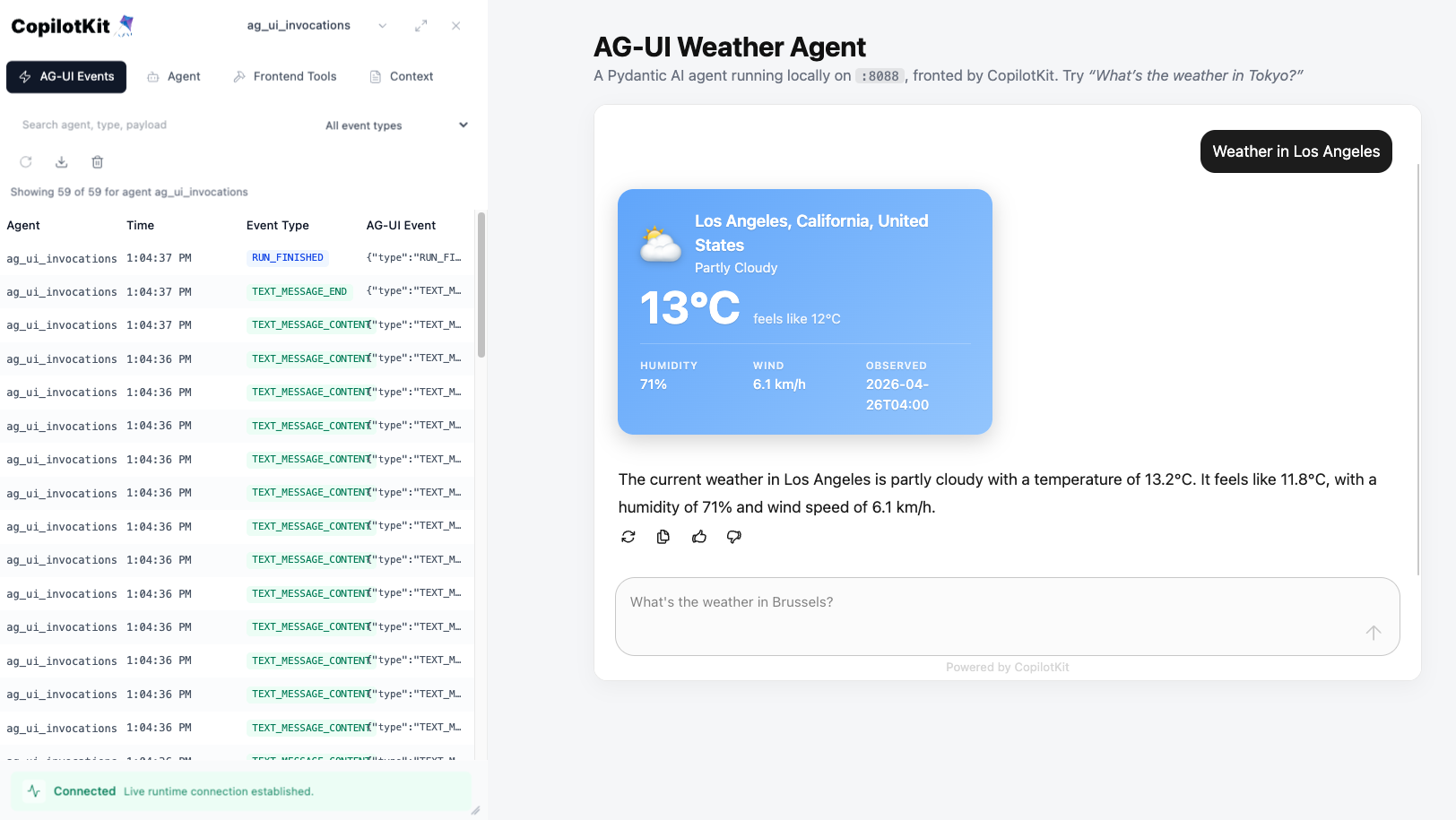Image resolution: width=1456 pixels, height=820 pixels.
Task: Click the send message arrow
Action: (1373, 633)
